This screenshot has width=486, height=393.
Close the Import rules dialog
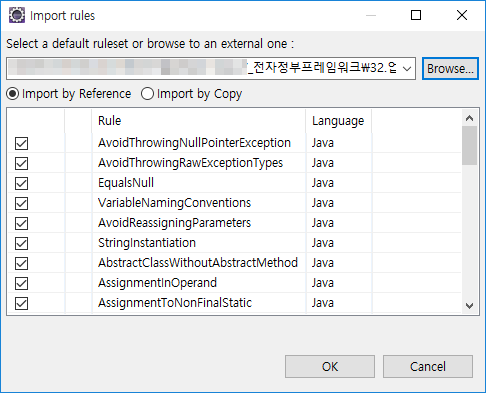(x=462, y=15)
